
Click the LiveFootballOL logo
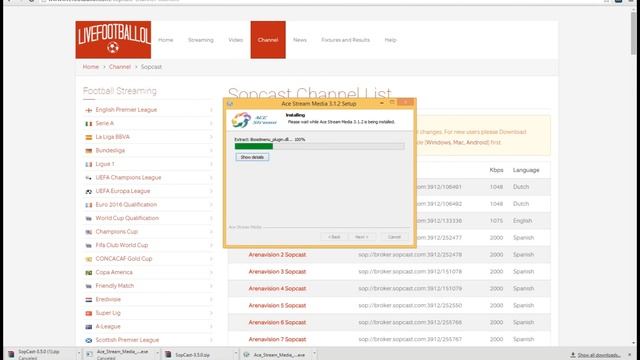click(x=113, y=40)
